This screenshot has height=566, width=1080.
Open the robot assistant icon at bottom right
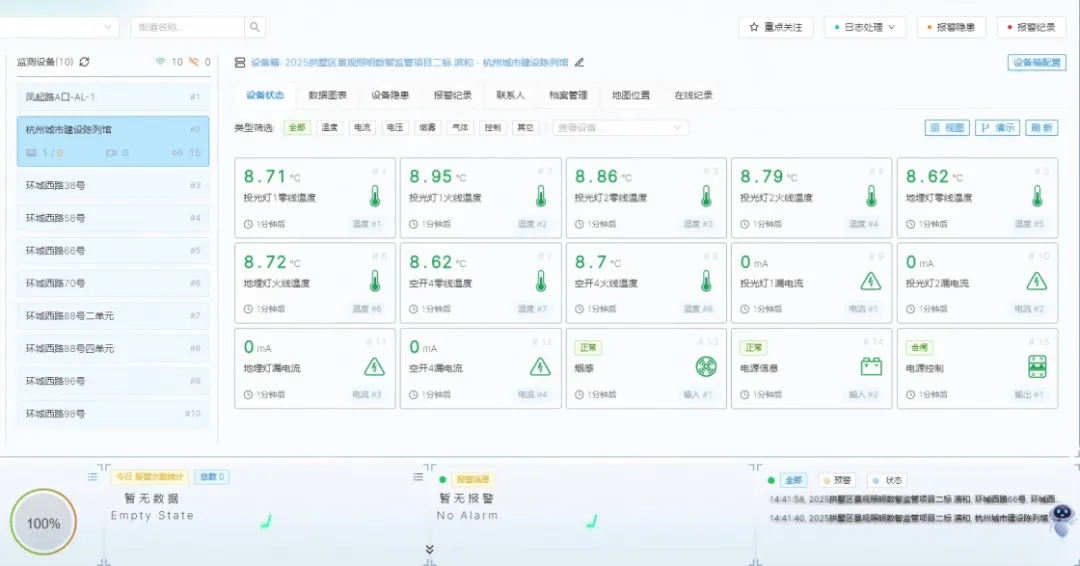coord(1060,520)
